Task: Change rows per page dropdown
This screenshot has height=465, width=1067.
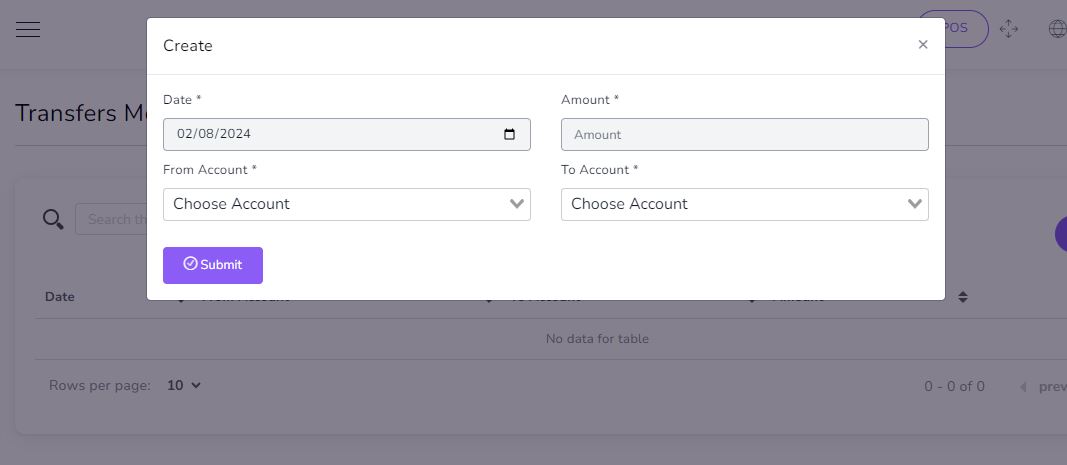Action: click(184, 385)
